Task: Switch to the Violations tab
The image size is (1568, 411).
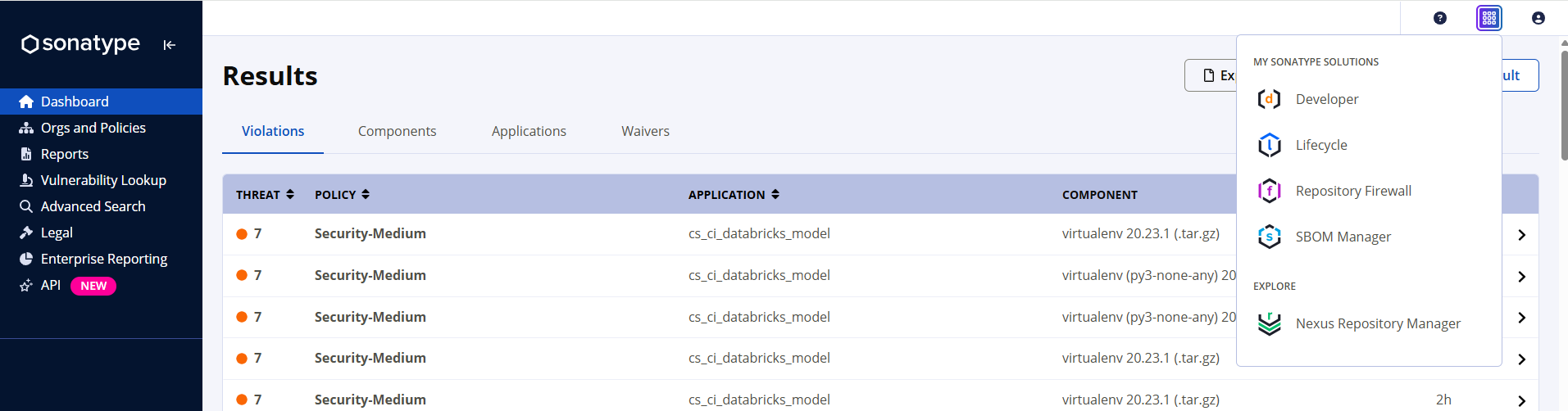Action: click(x=273, y=131)
